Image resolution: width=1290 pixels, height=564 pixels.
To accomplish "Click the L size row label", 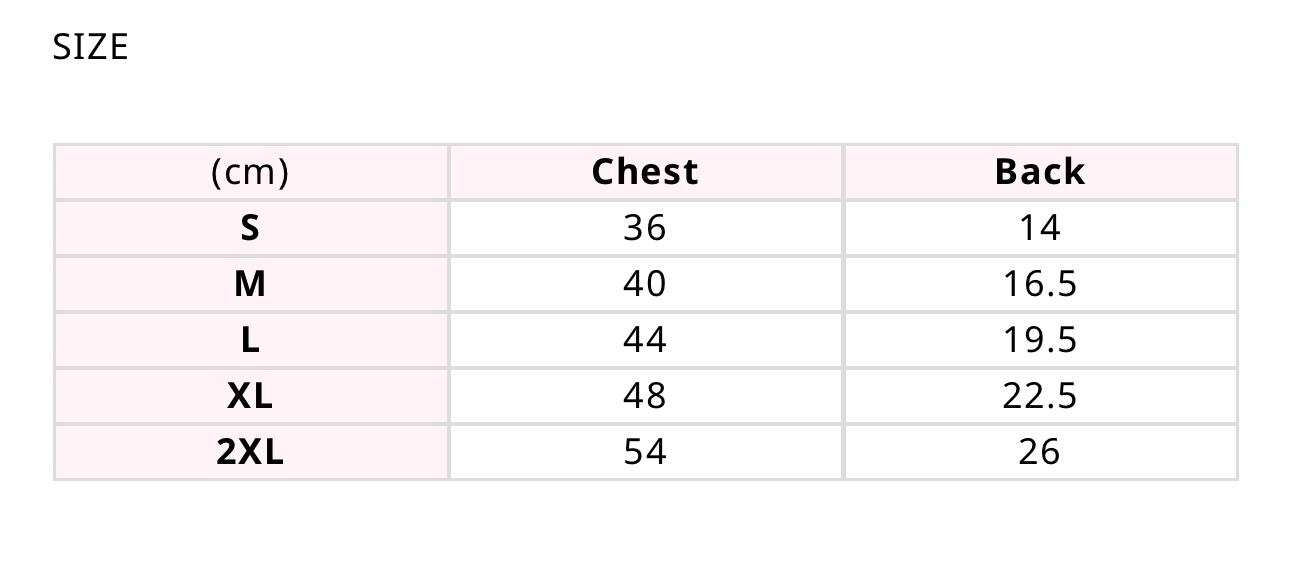I will point(250,341).
